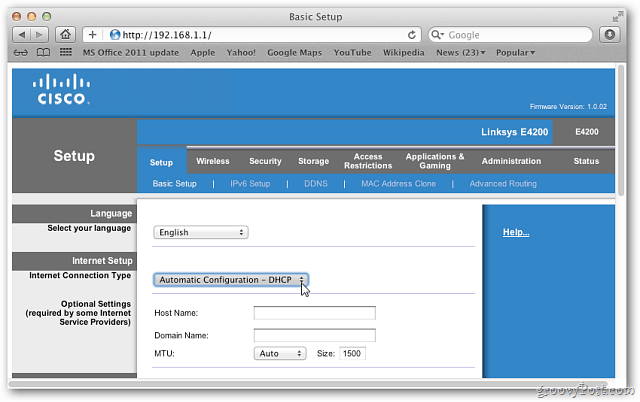Switch to the Security tab
This screenshot has width=640, height=402.
tap(265, 161)
